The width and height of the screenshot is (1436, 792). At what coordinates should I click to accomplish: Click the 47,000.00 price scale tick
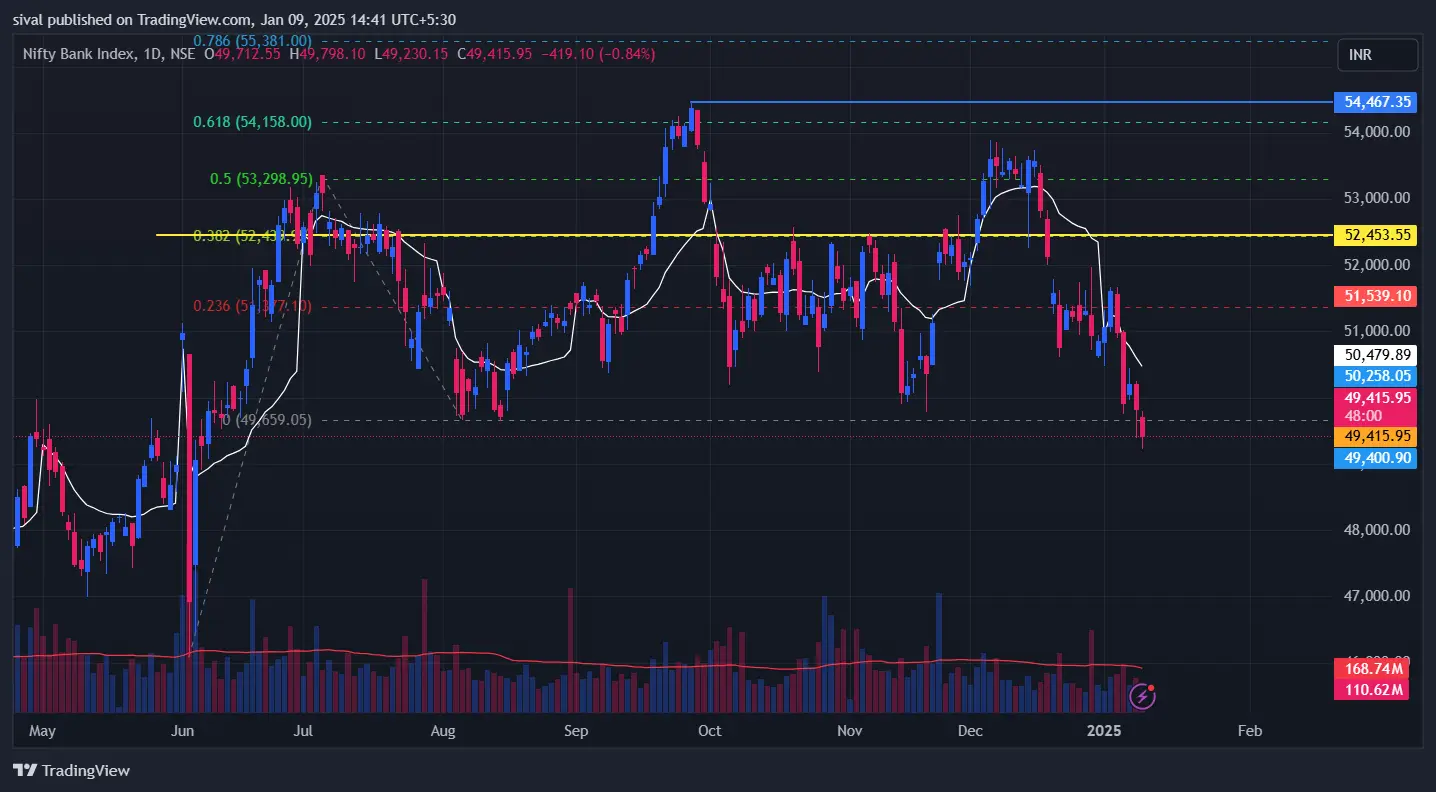click(x=1377, y=595)
